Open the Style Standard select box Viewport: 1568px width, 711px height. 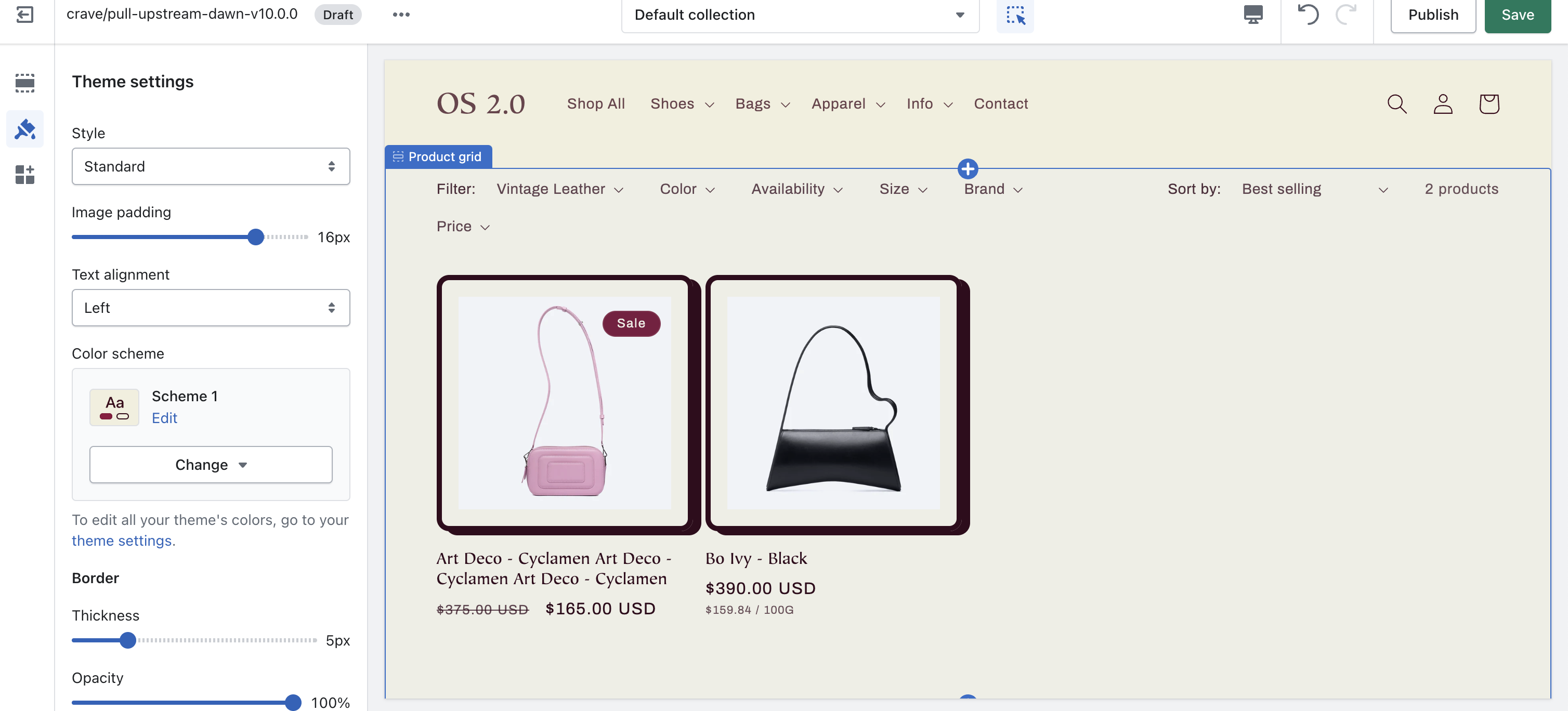[x=211, y=166]
